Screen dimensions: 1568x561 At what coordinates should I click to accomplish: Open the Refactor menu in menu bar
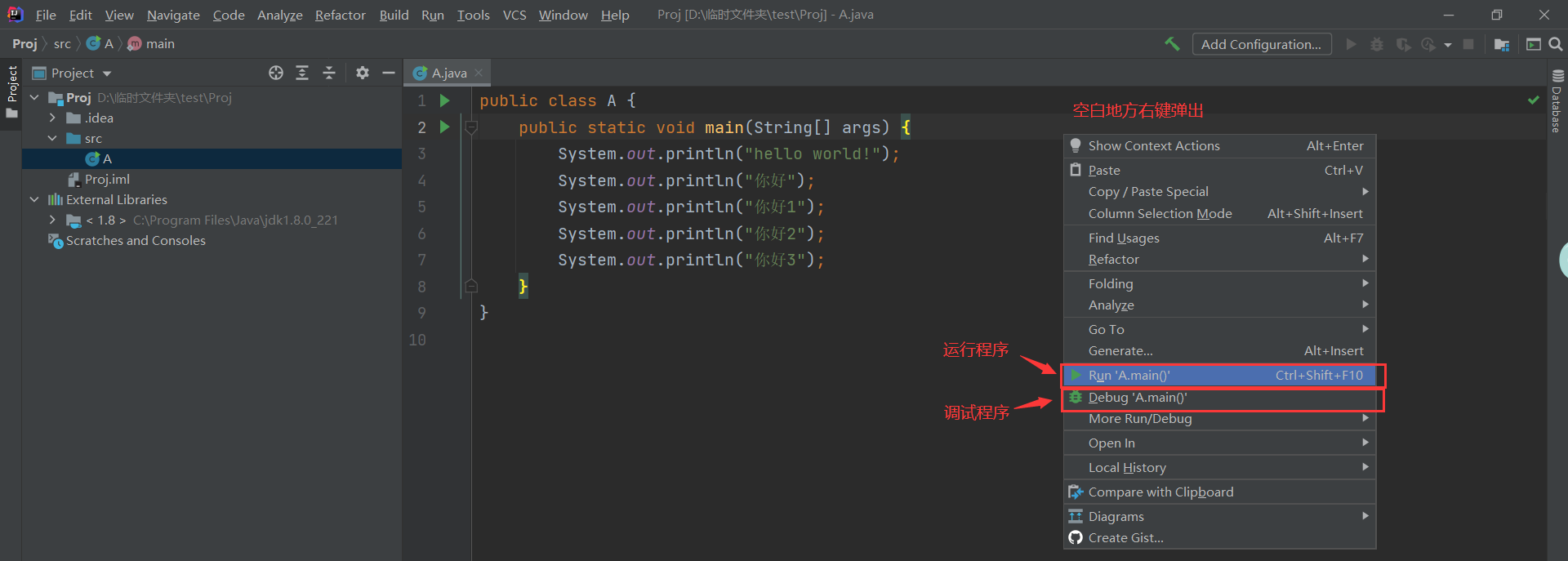[340, 15]
